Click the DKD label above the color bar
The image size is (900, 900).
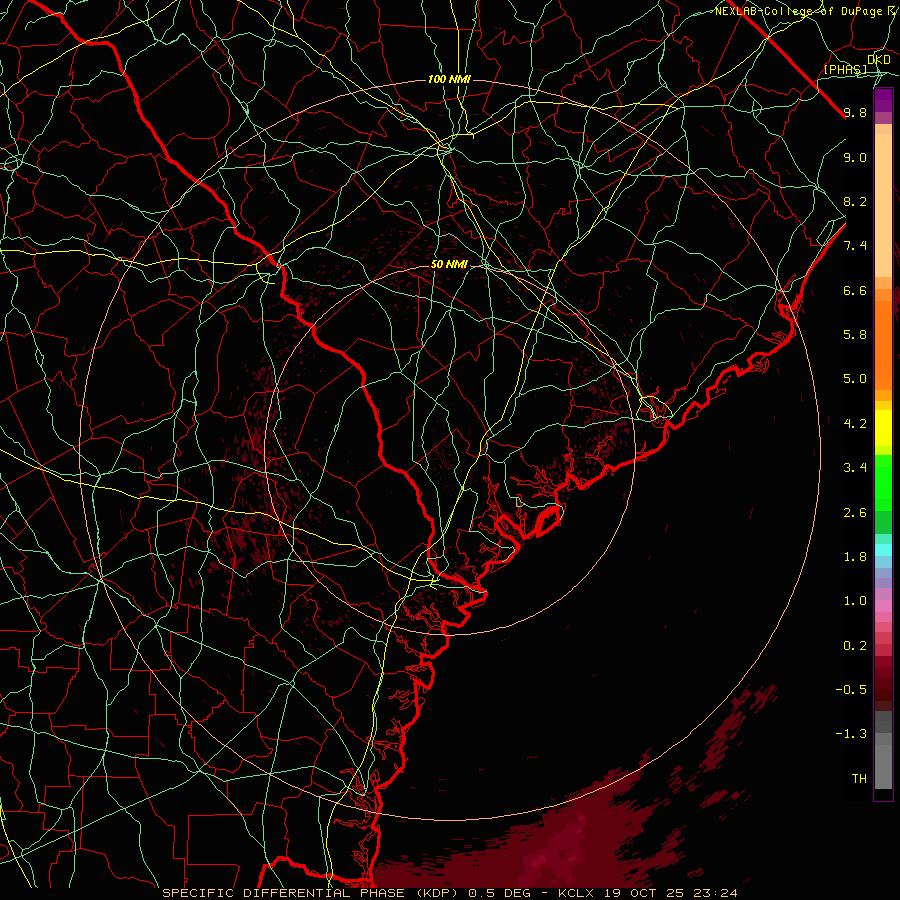tap(879, 59)
